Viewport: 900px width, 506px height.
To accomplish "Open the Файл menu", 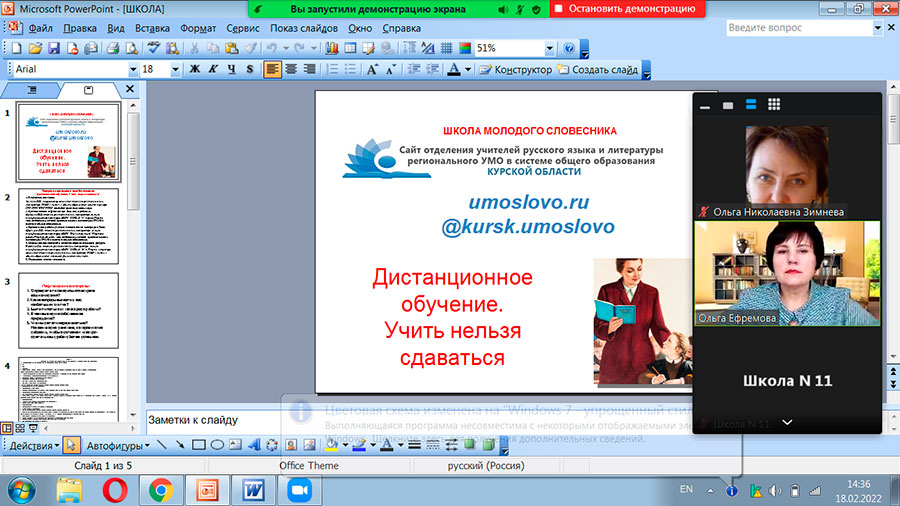I will pos(40,28).
